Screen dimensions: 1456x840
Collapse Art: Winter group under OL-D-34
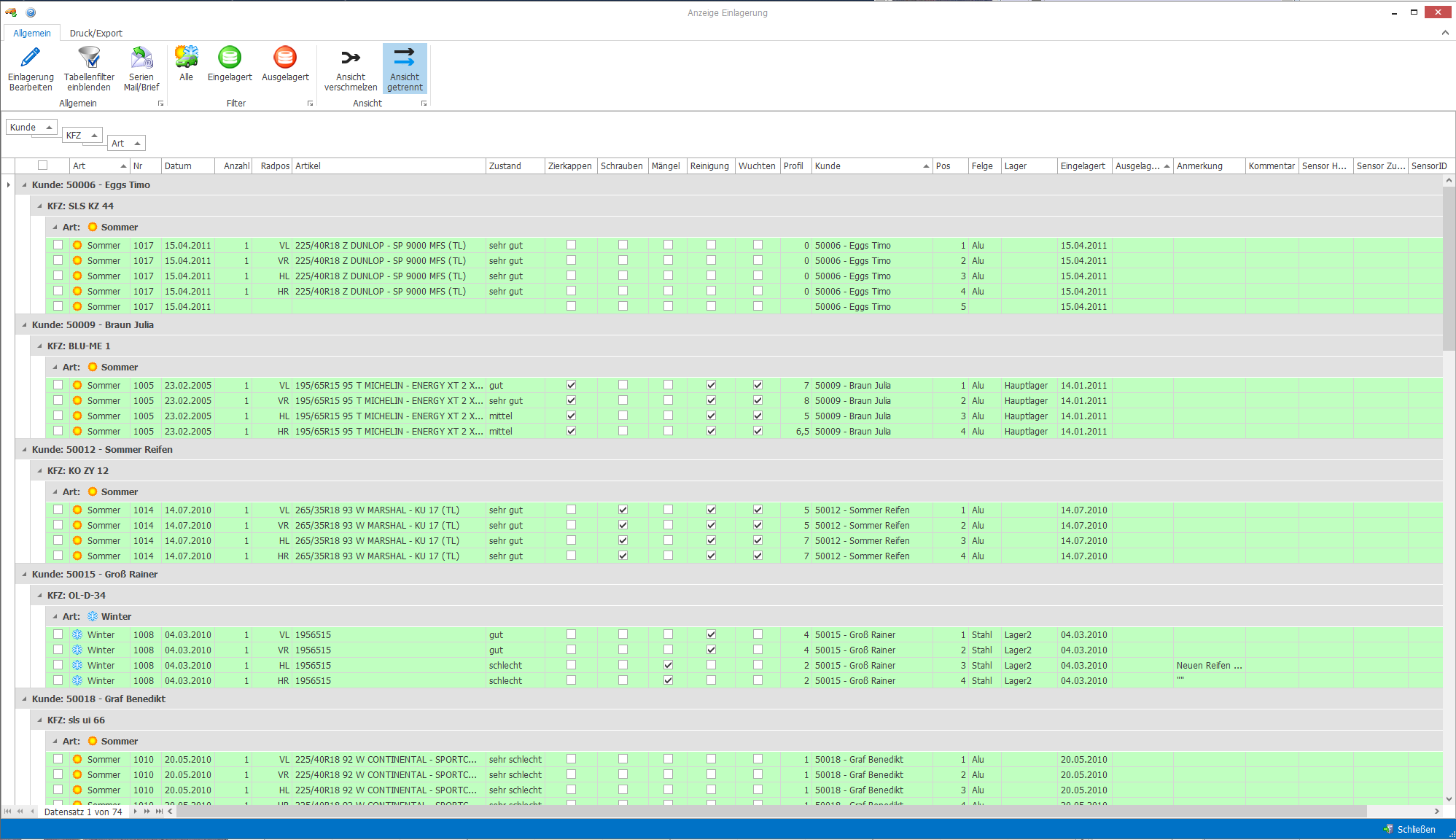55,617
